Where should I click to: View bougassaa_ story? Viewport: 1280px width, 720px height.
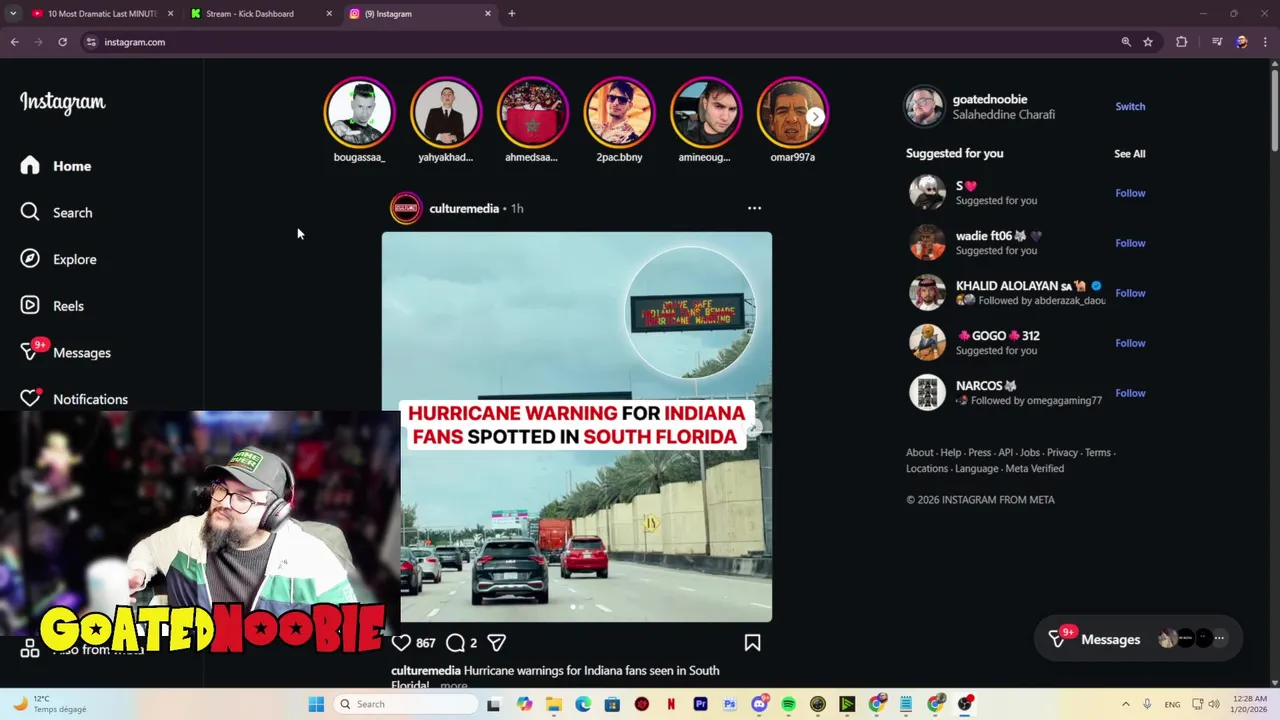[359, 112]
